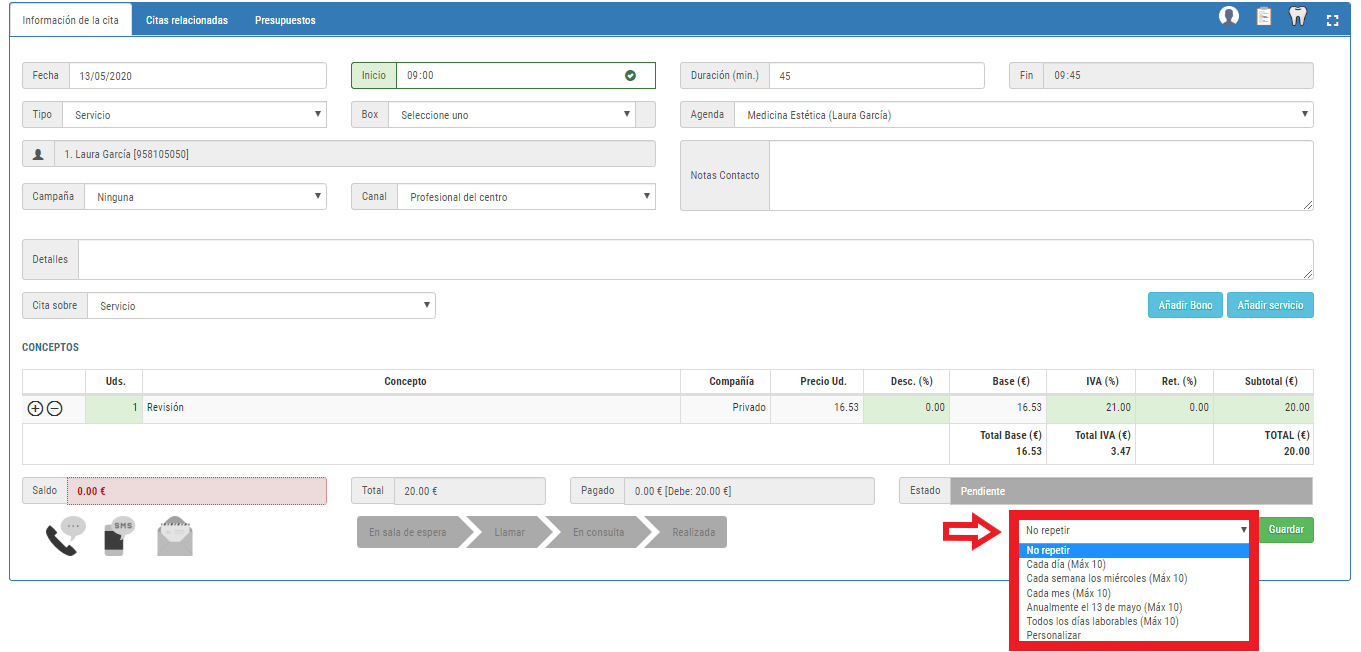Choose "Personalizar" in the repeat list
Screen dimensions: 1361x652
1054,635
